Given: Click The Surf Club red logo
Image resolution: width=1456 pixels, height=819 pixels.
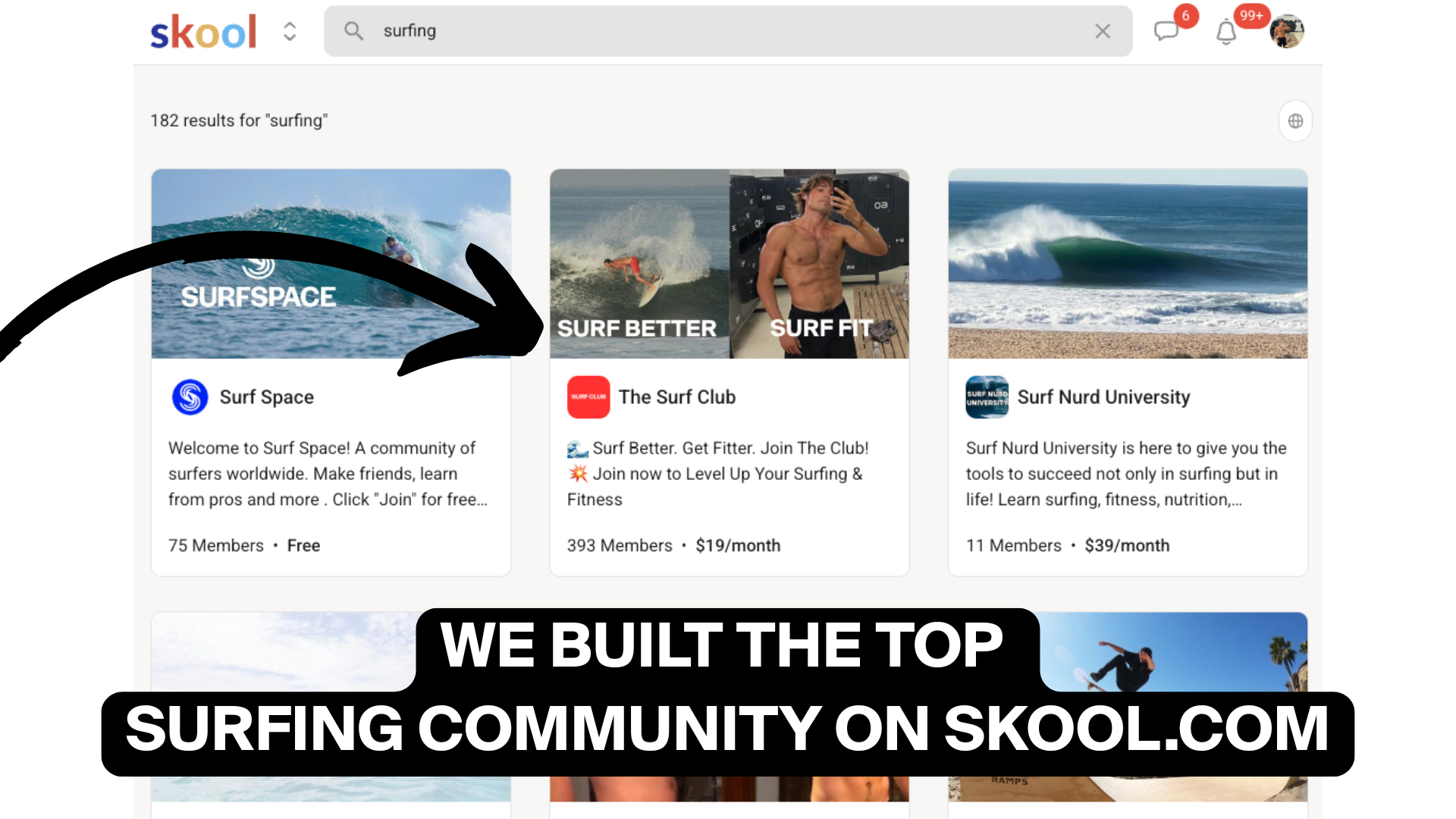Looking at the screenshot, I should tap(588, 397).
